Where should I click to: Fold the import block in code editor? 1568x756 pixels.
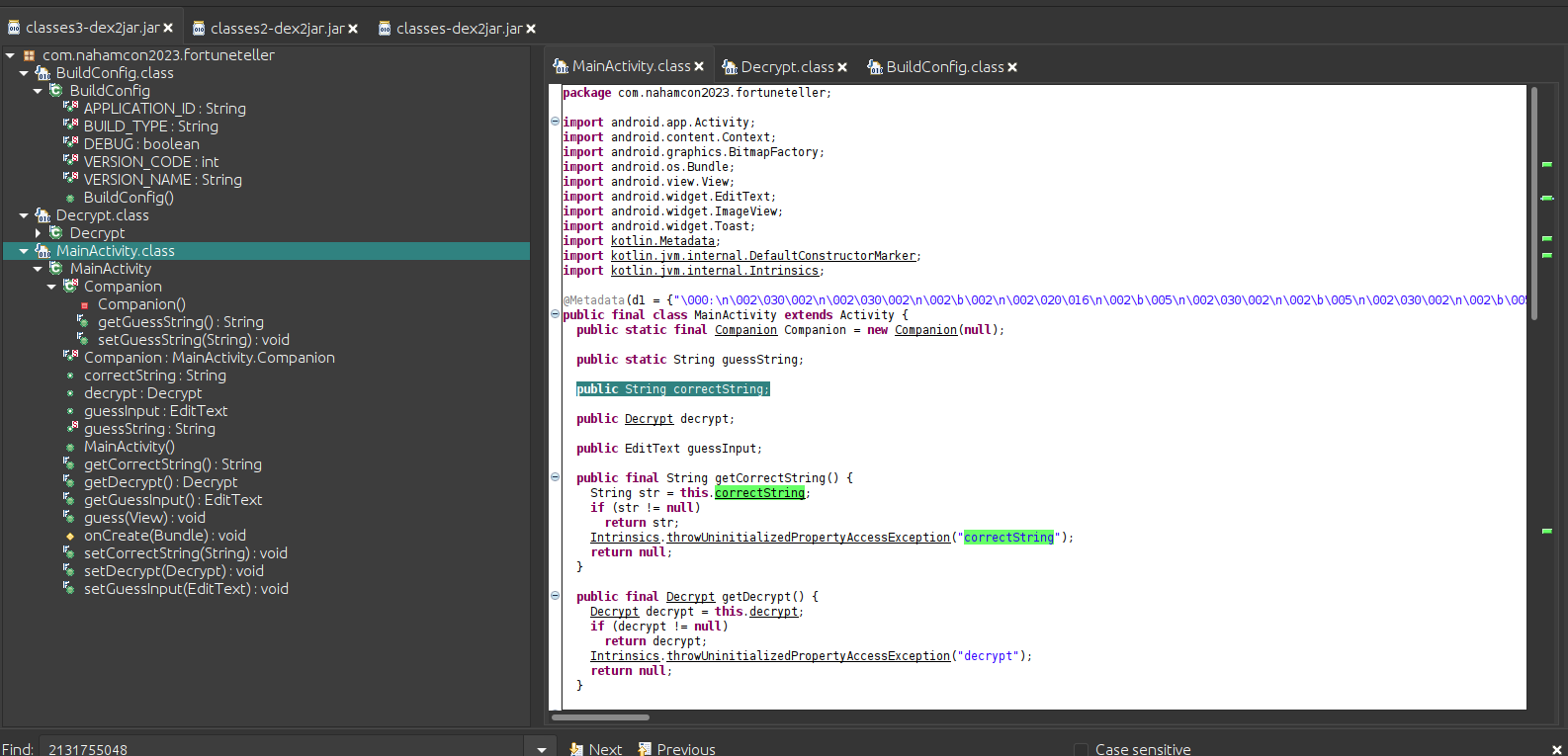(555, 122)
